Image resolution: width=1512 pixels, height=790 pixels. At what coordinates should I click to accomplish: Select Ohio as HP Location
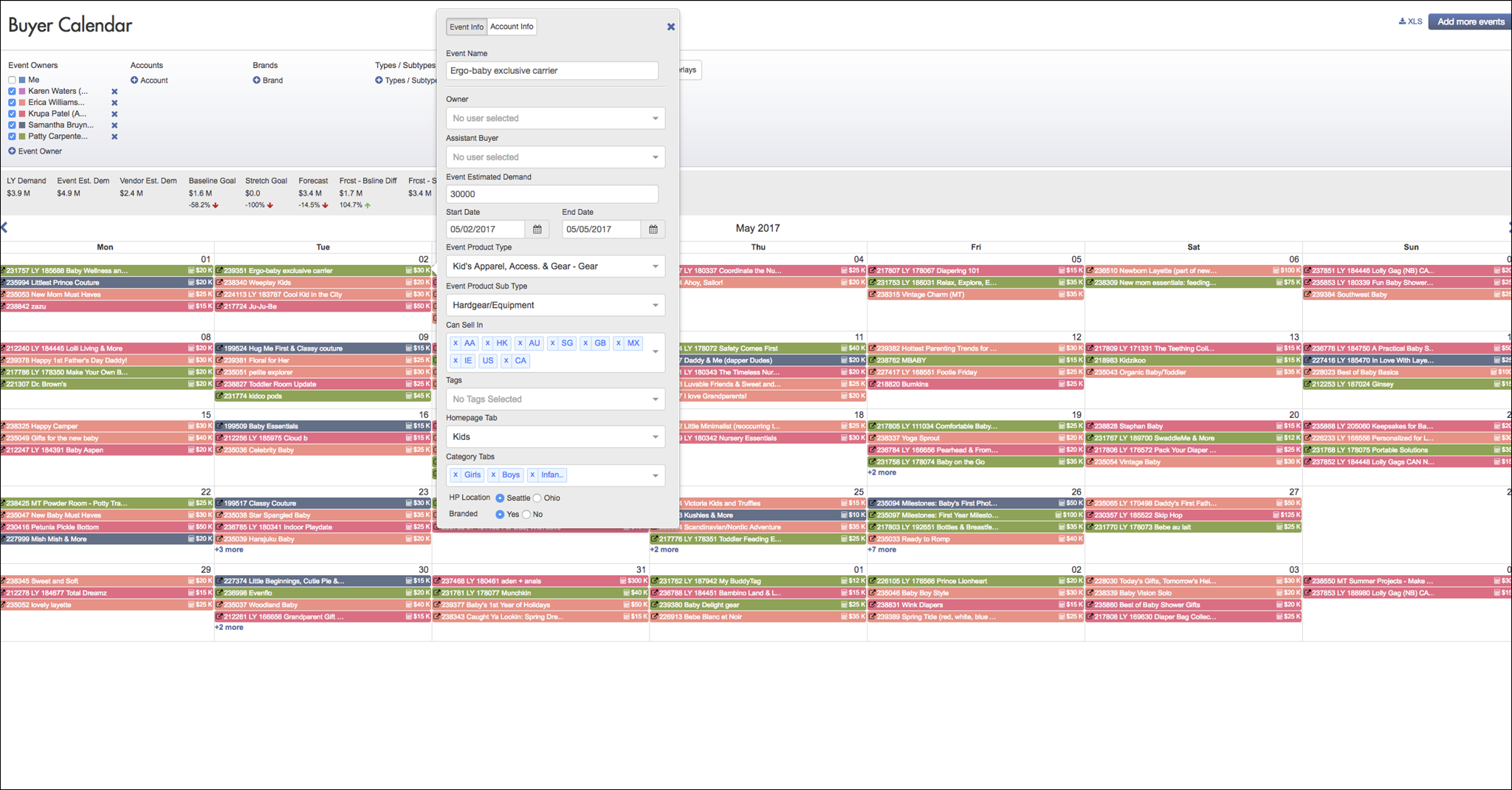point(537,498)
